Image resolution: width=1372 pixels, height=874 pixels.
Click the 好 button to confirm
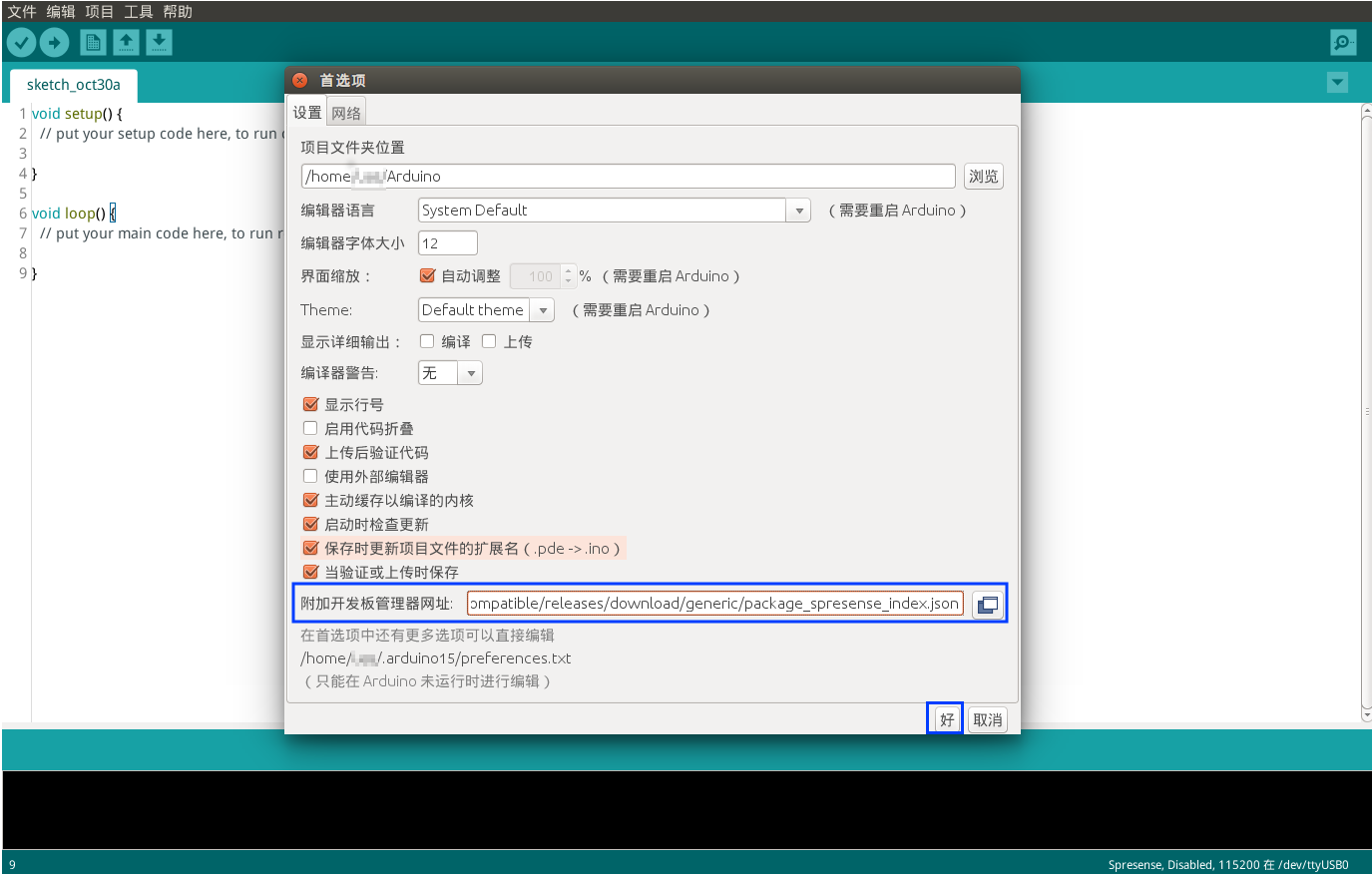pos(946,719)
